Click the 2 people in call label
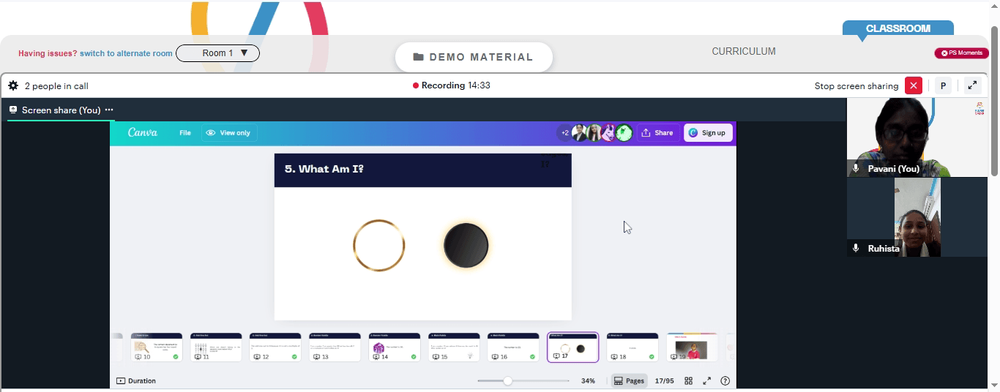This screenshot has width=1000, height=392. [x=56, y=86]
